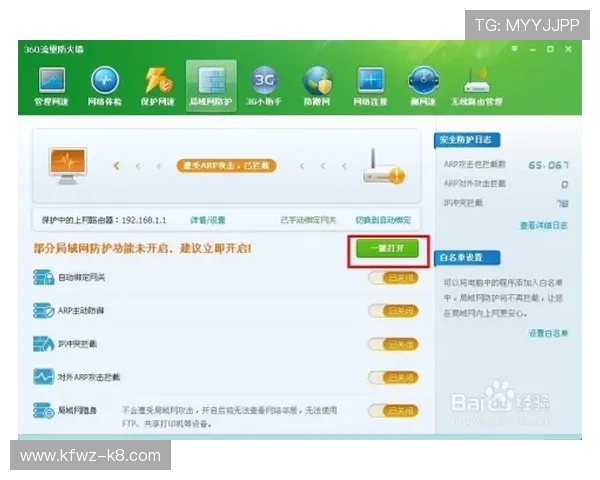Select the 安全防护日志 panel header
The height and width of the screenshot is (480, 600).
467,140
